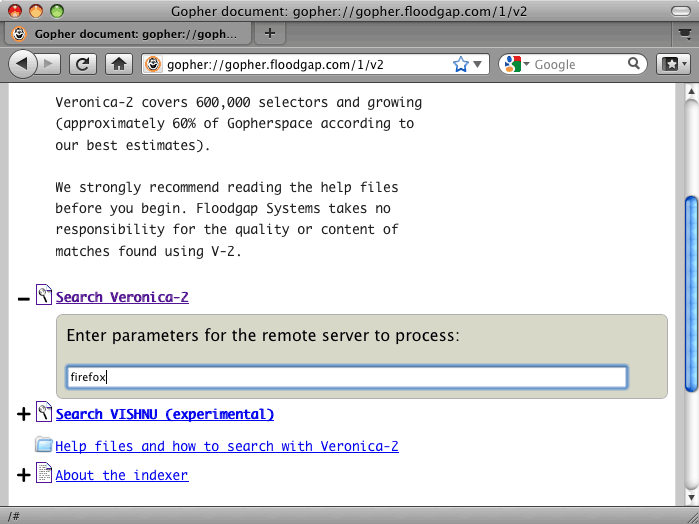The width and height of the screenshot is (699, 524).
Task: Open the URL history dropdown arrow
Action: pos(479,64)
